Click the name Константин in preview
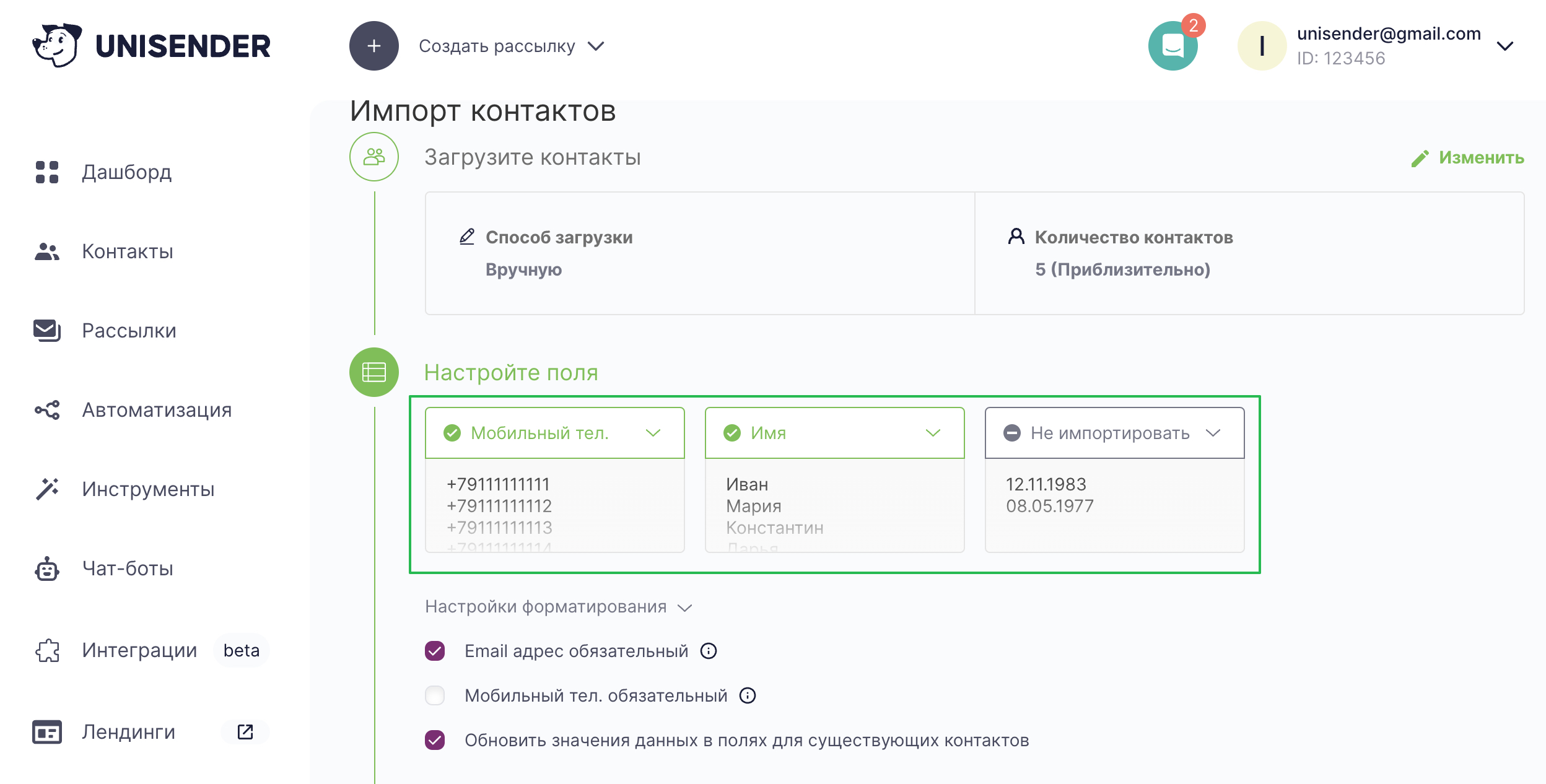The height and width of the screenshot is (784, 1546). tap(774, 528)
